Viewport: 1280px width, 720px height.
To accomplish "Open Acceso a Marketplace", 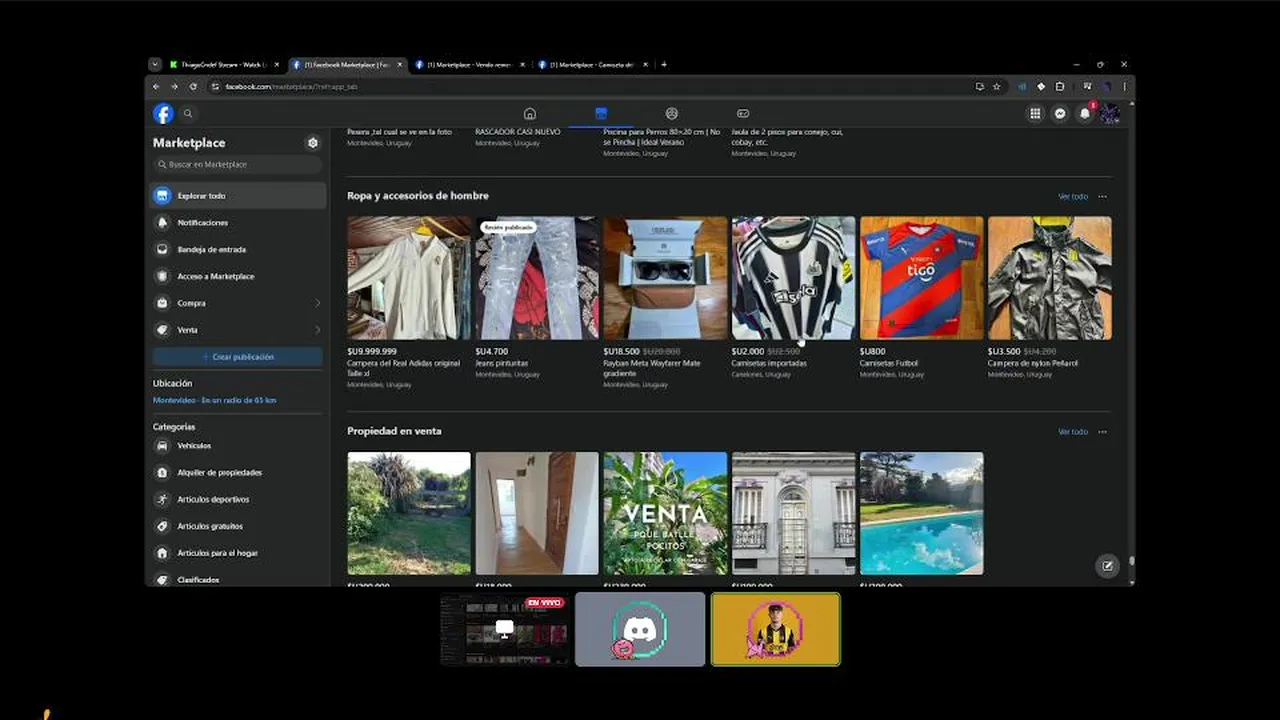I will tap(239, 276).
